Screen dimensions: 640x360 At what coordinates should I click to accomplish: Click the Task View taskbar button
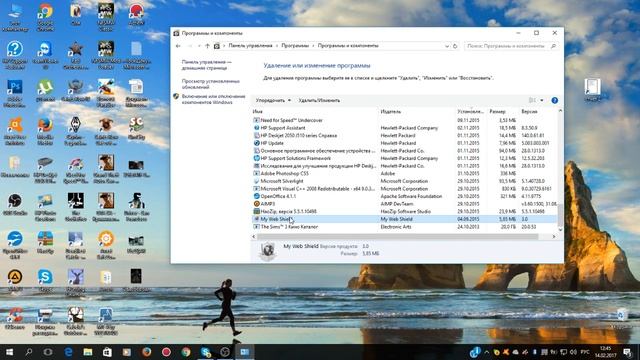pos(48,352)
